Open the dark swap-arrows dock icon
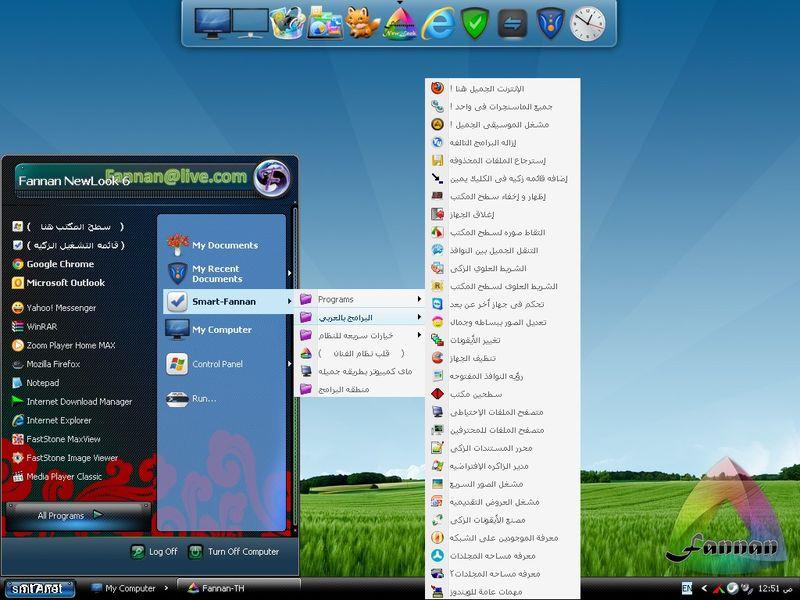 [512, 24]
